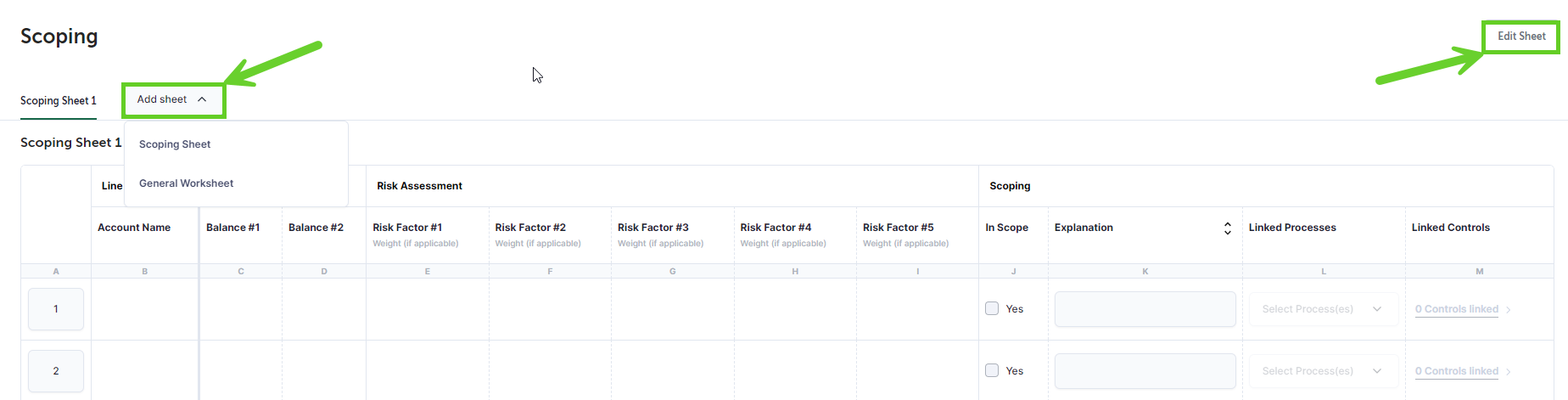This screenshot has height=400, width=1568.
Task: Open Select Process(es) dropdown in row 1
Action: click(1324, 309)
